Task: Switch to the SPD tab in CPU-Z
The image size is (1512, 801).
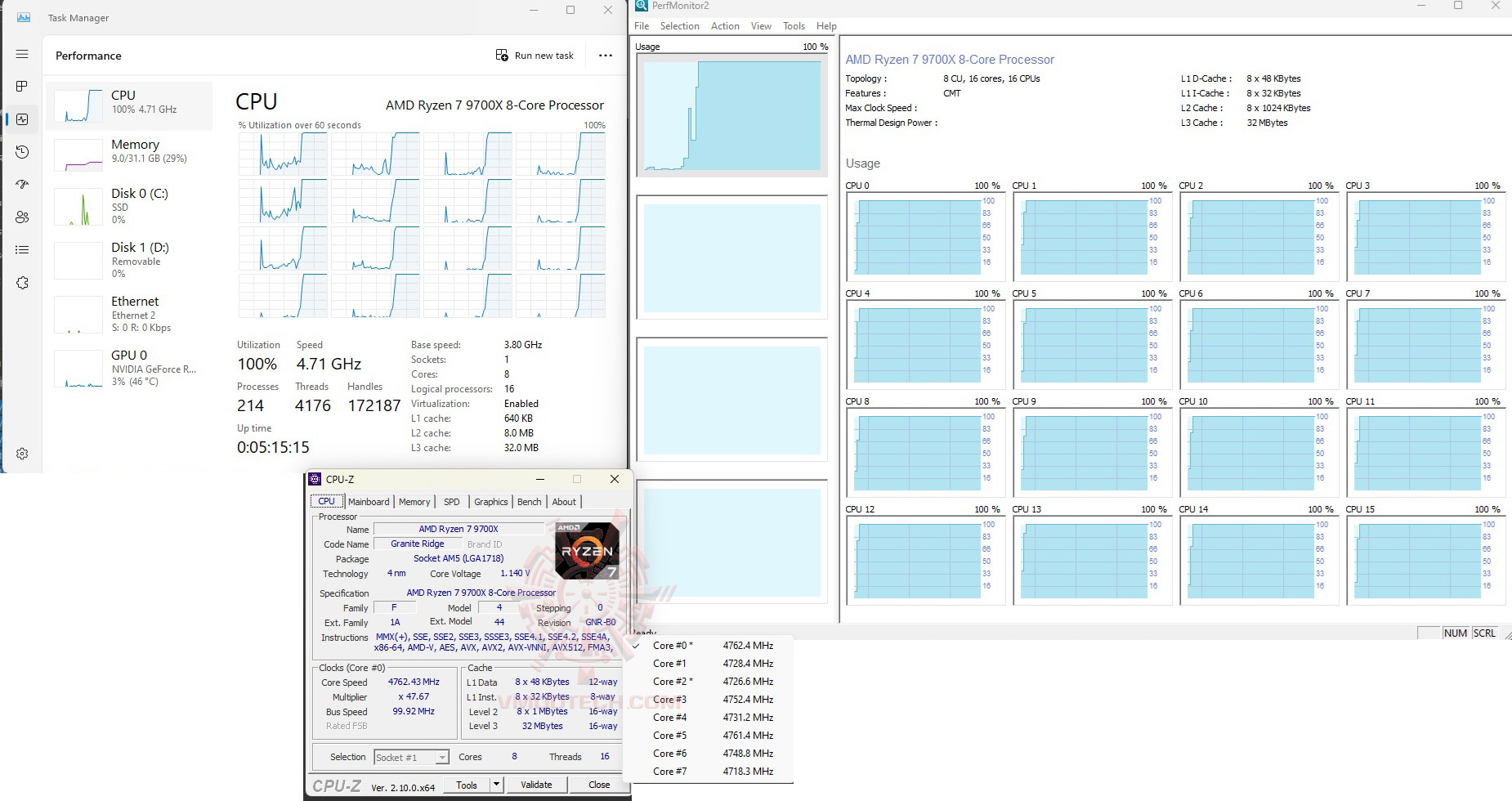Action: click(452, 502)
